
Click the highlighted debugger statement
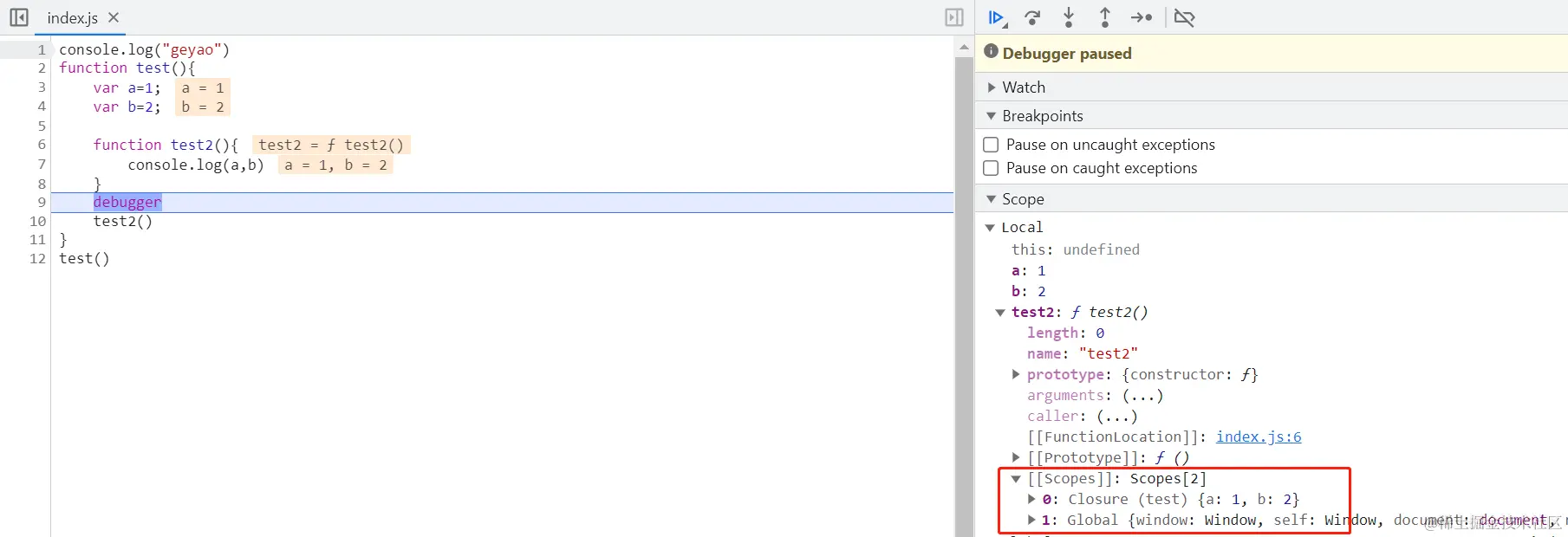127,202
